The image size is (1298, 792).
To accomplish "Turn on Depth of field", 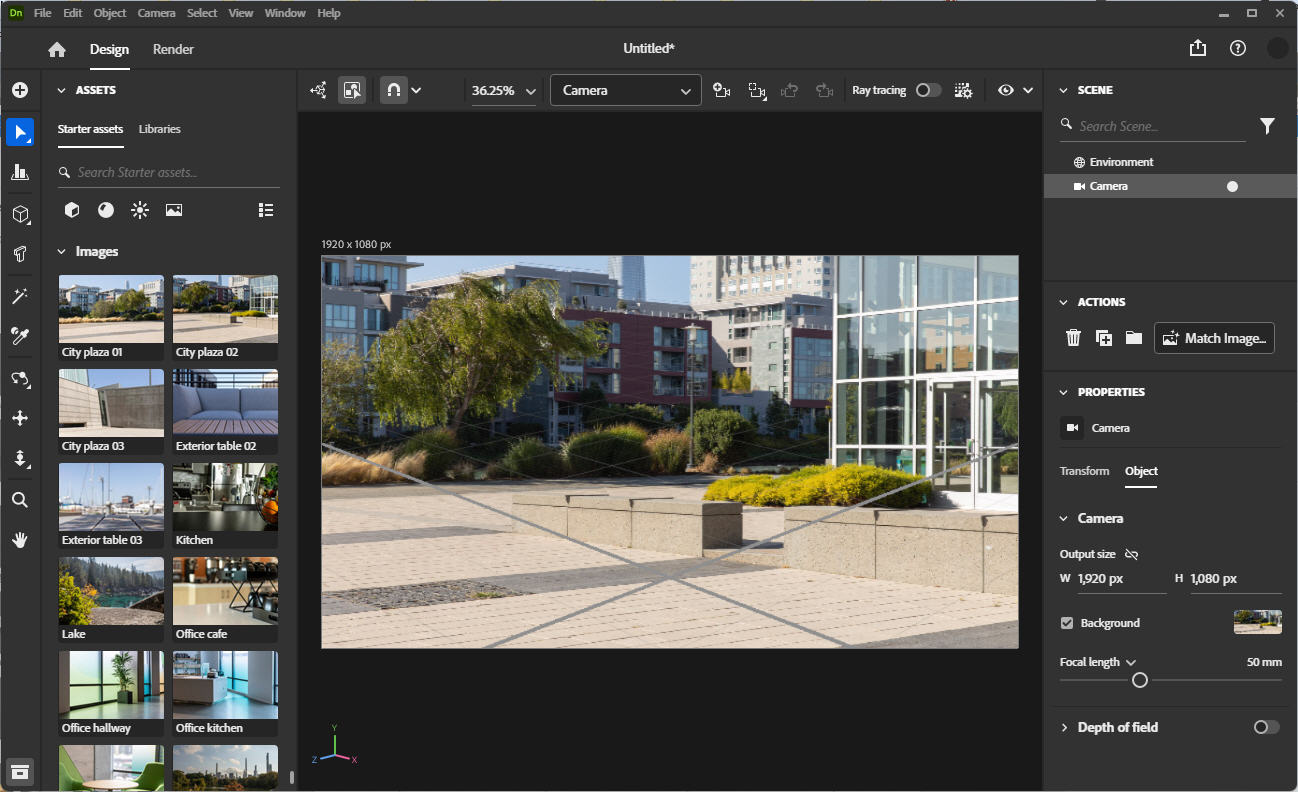I will coord(1265,727).
